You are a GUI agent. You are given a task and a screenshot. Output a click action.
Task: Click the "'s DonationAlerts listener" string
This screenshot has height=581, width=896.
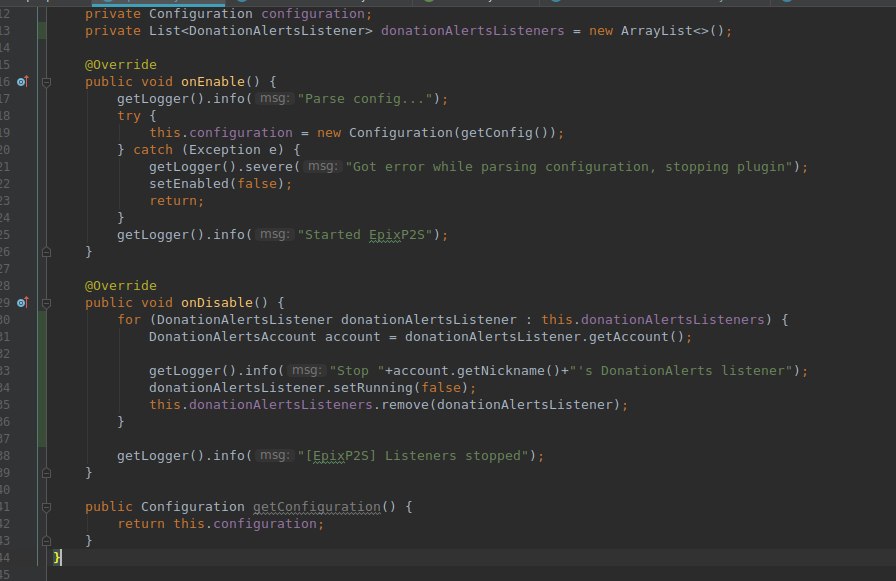click(x=681, y=371)
